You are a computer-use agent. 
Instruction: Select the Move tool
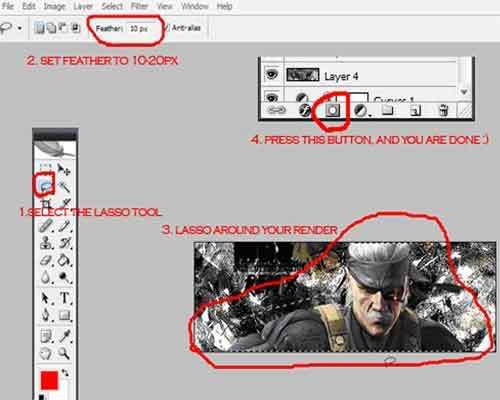[x=64, y=170]
